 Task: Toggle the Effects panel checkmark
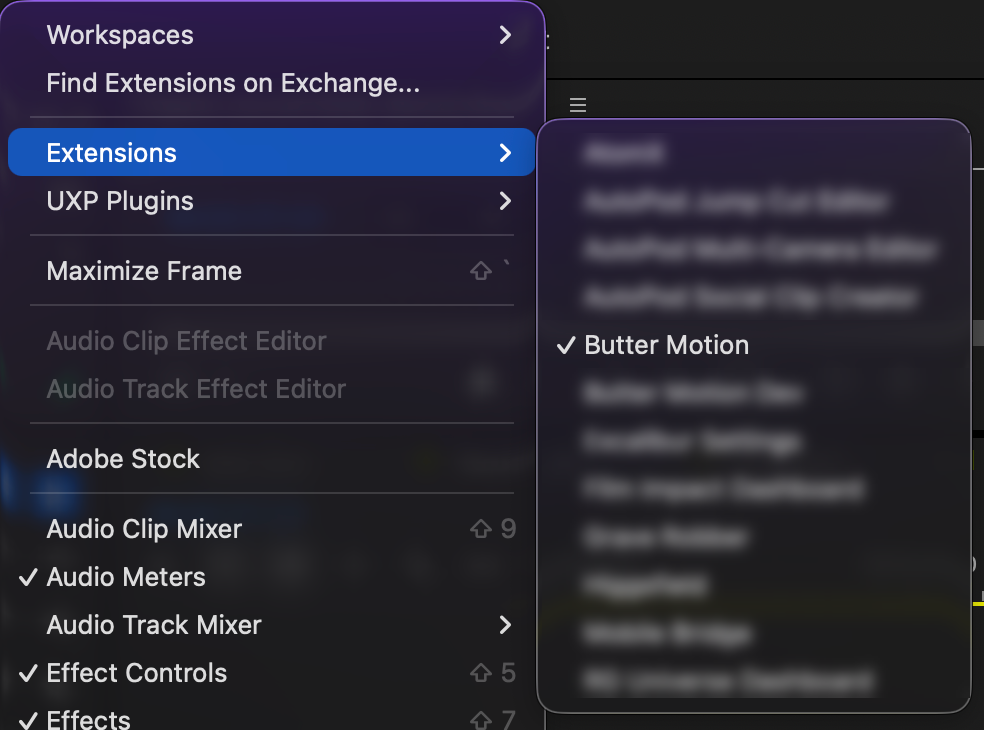tap(271, 719)
